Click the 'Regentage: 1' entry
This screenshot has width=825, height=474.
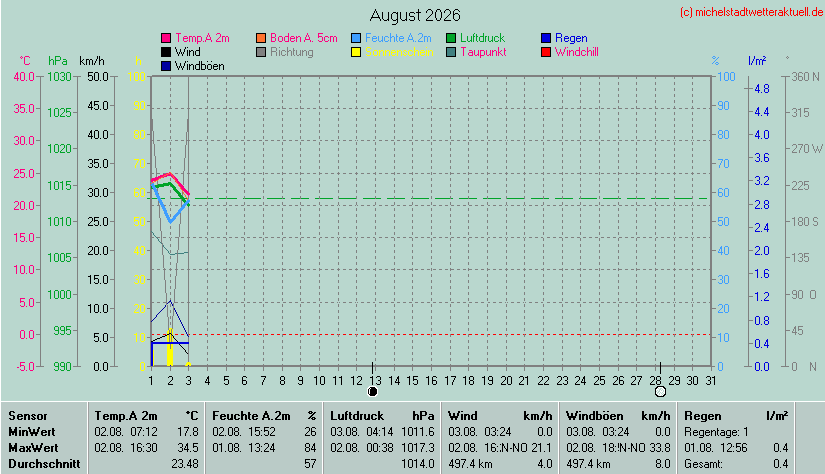(716, 432)
